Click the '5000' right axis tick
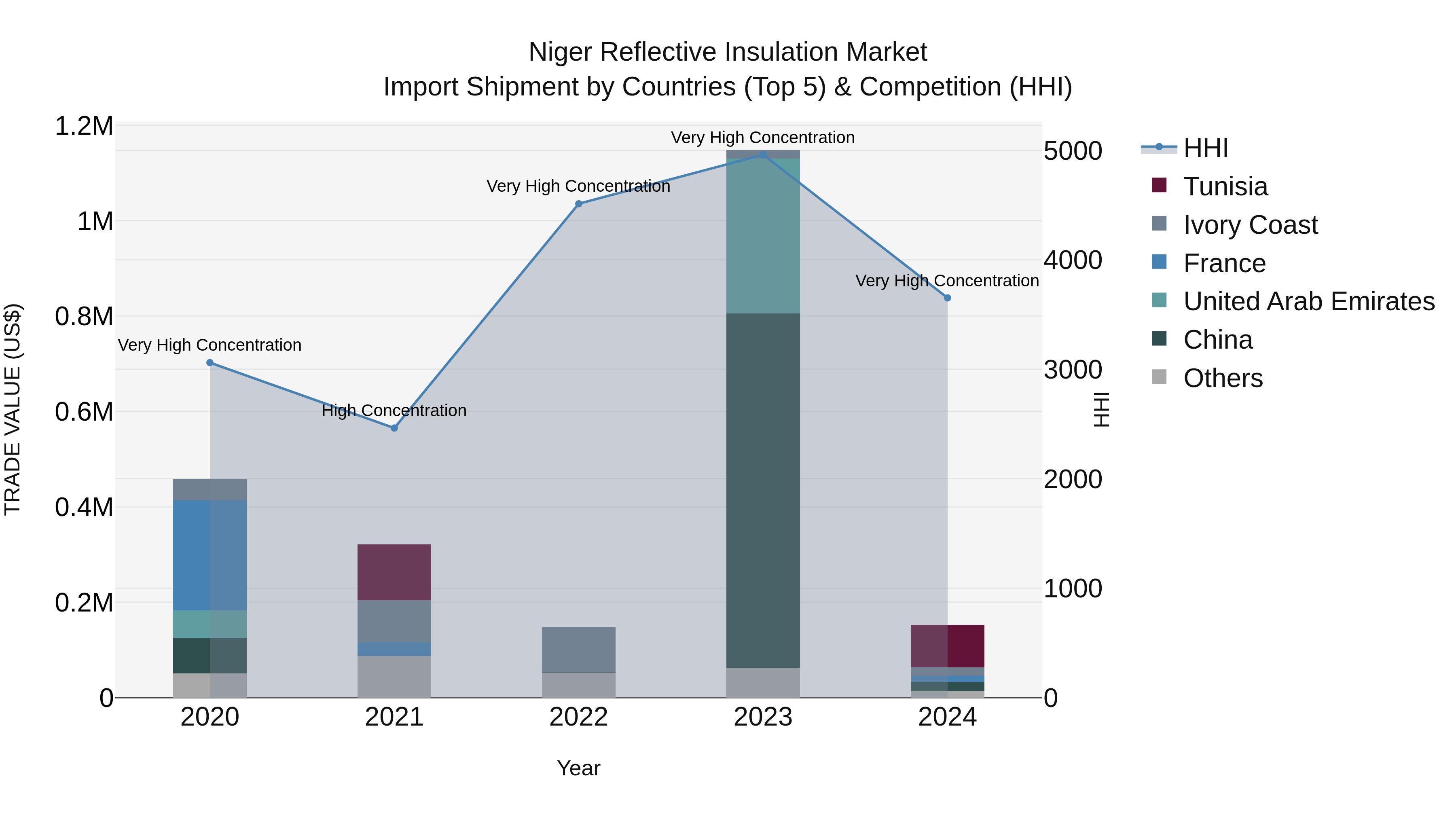Image resolution: width=1456 pixels, height=819 pixels. point(1073,151)
